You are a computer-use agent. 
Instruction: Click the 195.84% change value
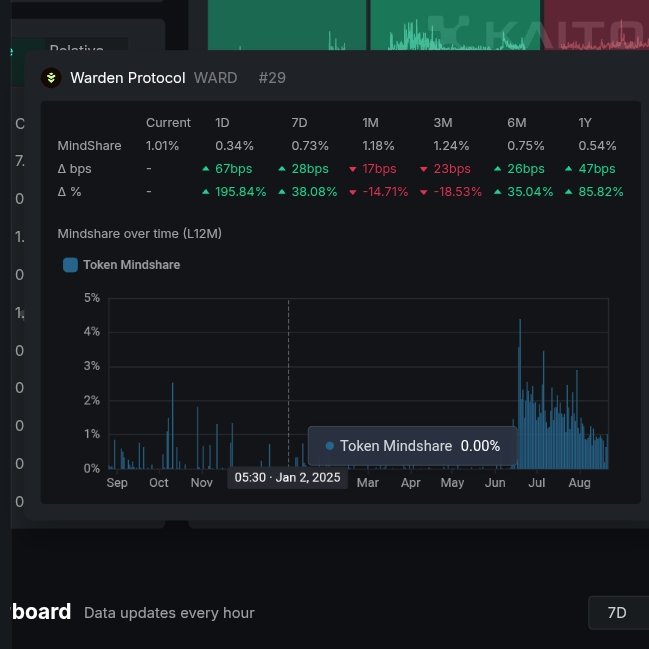(240, 192)
